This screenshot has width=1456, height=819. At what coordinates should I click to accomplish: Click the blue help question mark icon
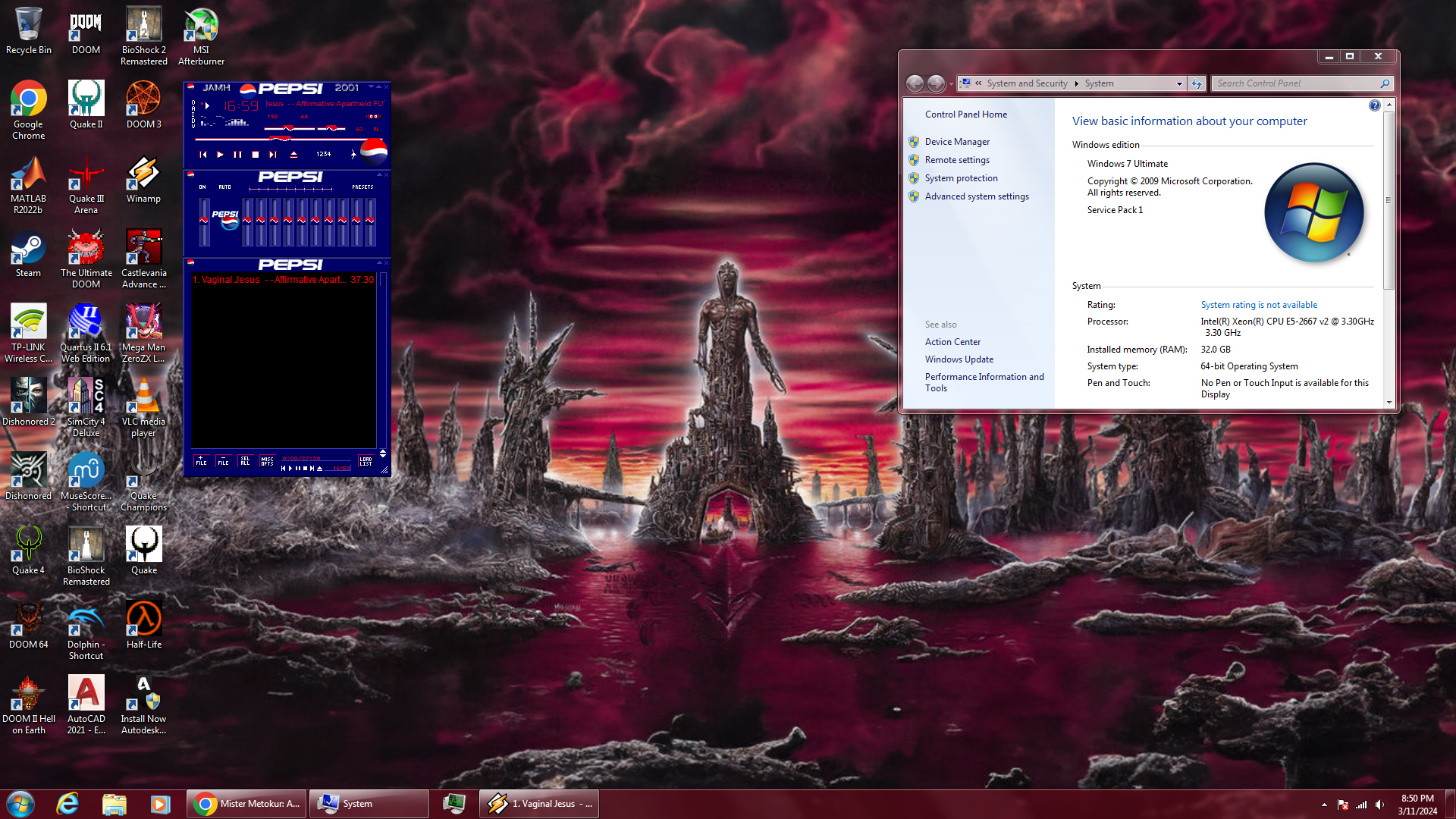coord(1374,105)
